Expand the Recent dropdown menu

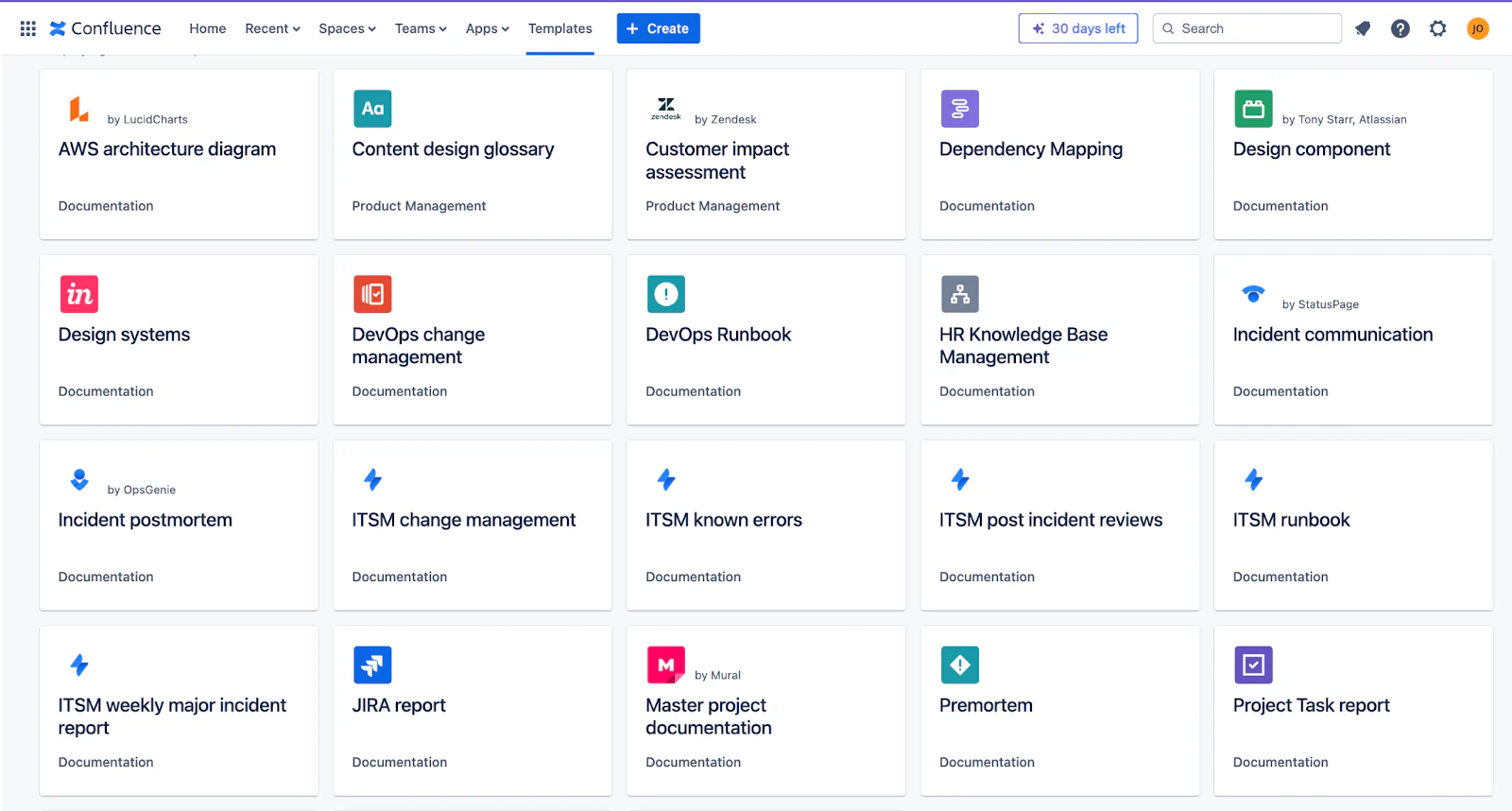[x=272, y=28]
